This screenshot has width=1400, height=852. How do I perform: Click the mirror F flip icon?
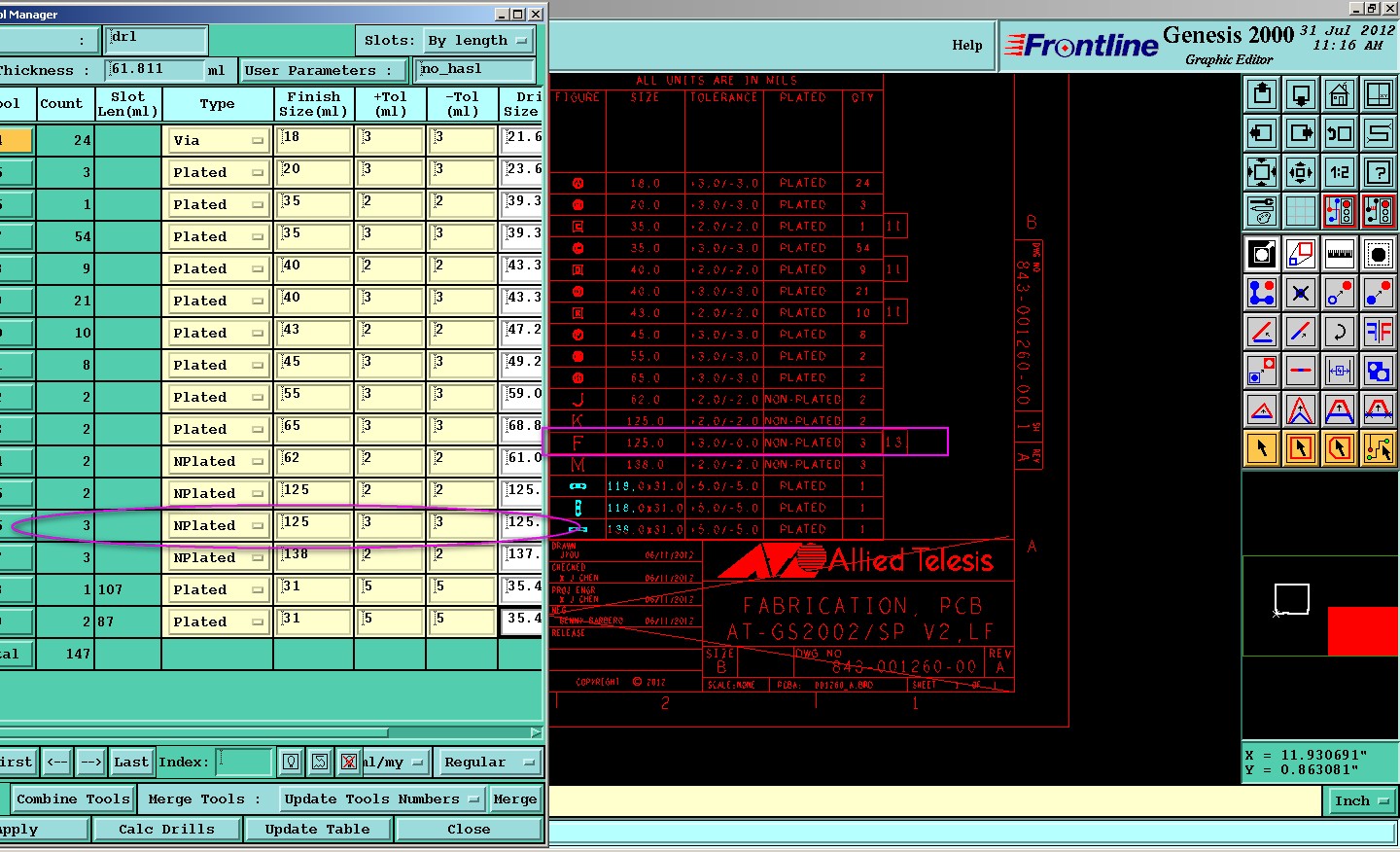tap(1379, 332)
